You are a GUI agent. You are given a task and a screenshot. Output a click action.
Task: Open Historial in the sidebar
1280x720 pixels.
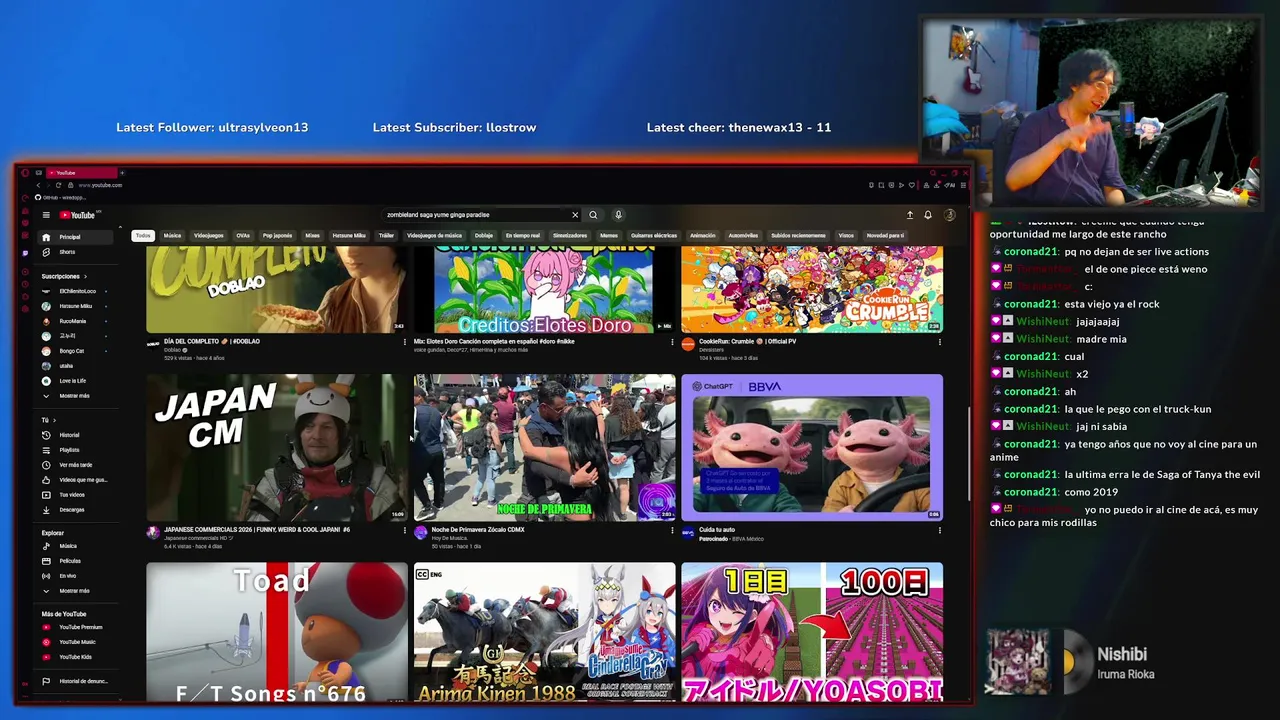tap(76, 435)
